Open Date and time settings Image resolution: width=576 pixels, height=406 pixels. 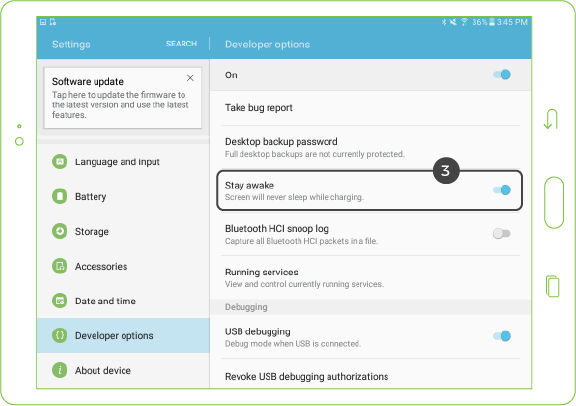(x=123, y=301)
